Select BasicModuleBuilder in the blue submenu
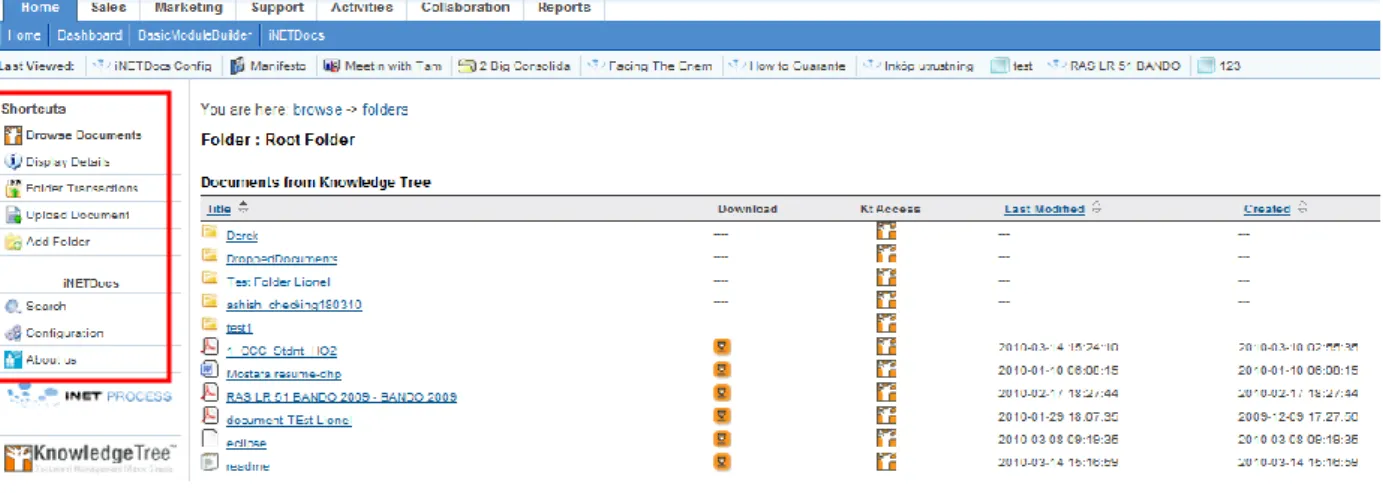Image resolution: width=1383 pixels, height=493 pixels. tap(195, 35)
